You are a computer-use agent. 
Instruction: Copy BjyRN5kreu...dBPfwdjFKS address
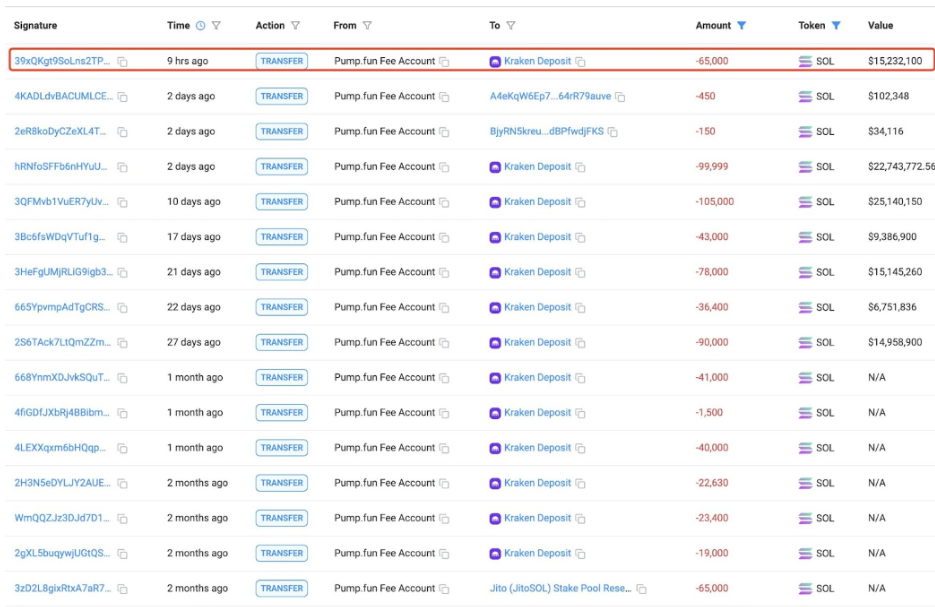click(x=612, y=132)
